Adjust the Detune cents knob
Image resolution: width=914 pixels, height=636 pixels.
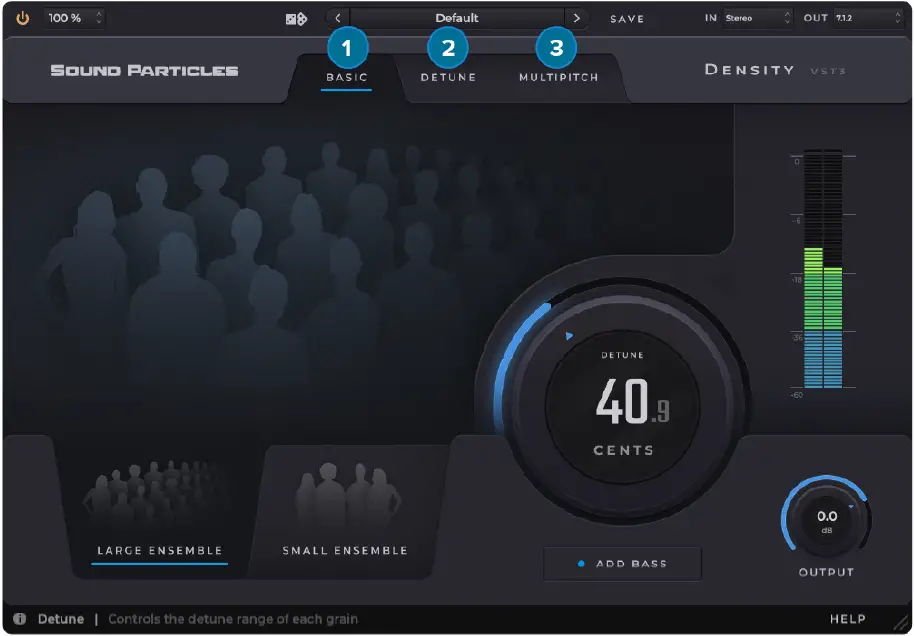pyautogui.click(x=622, y=404)
